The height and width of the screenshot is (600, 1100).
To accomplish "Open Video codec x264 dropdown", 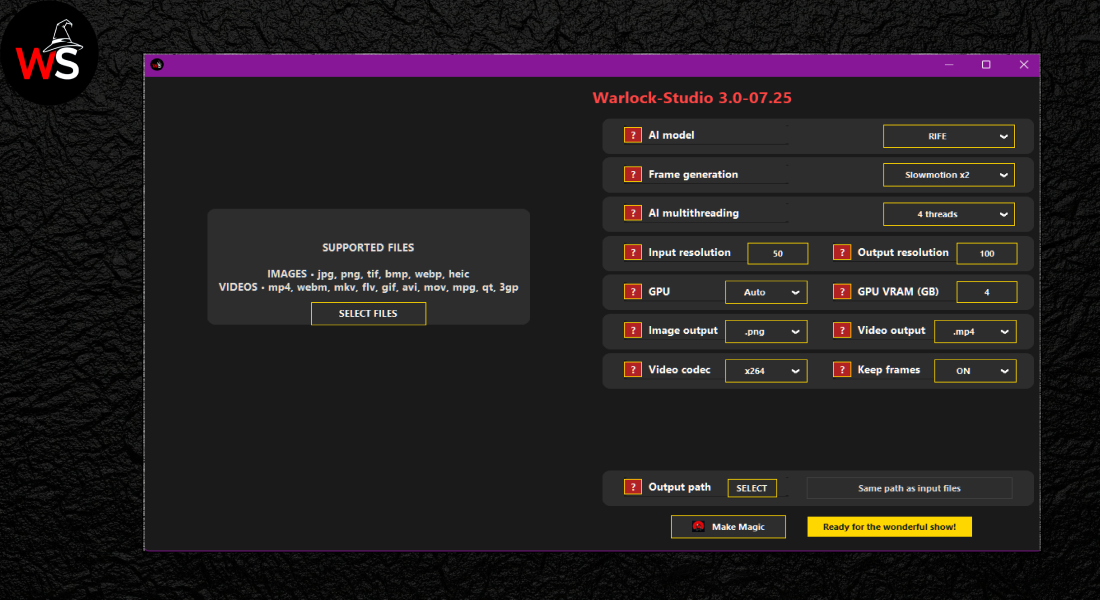I will click(766, 371).
